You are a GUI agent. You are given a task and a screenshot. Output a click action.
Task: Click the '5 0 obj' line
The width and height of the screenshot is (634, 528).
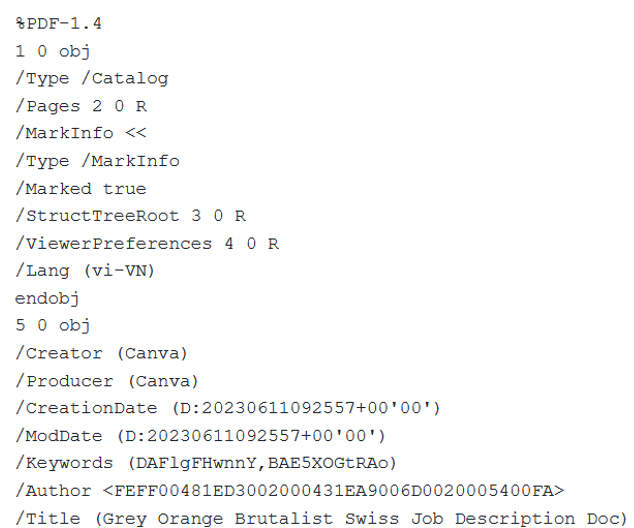click(x=52, y=325)
